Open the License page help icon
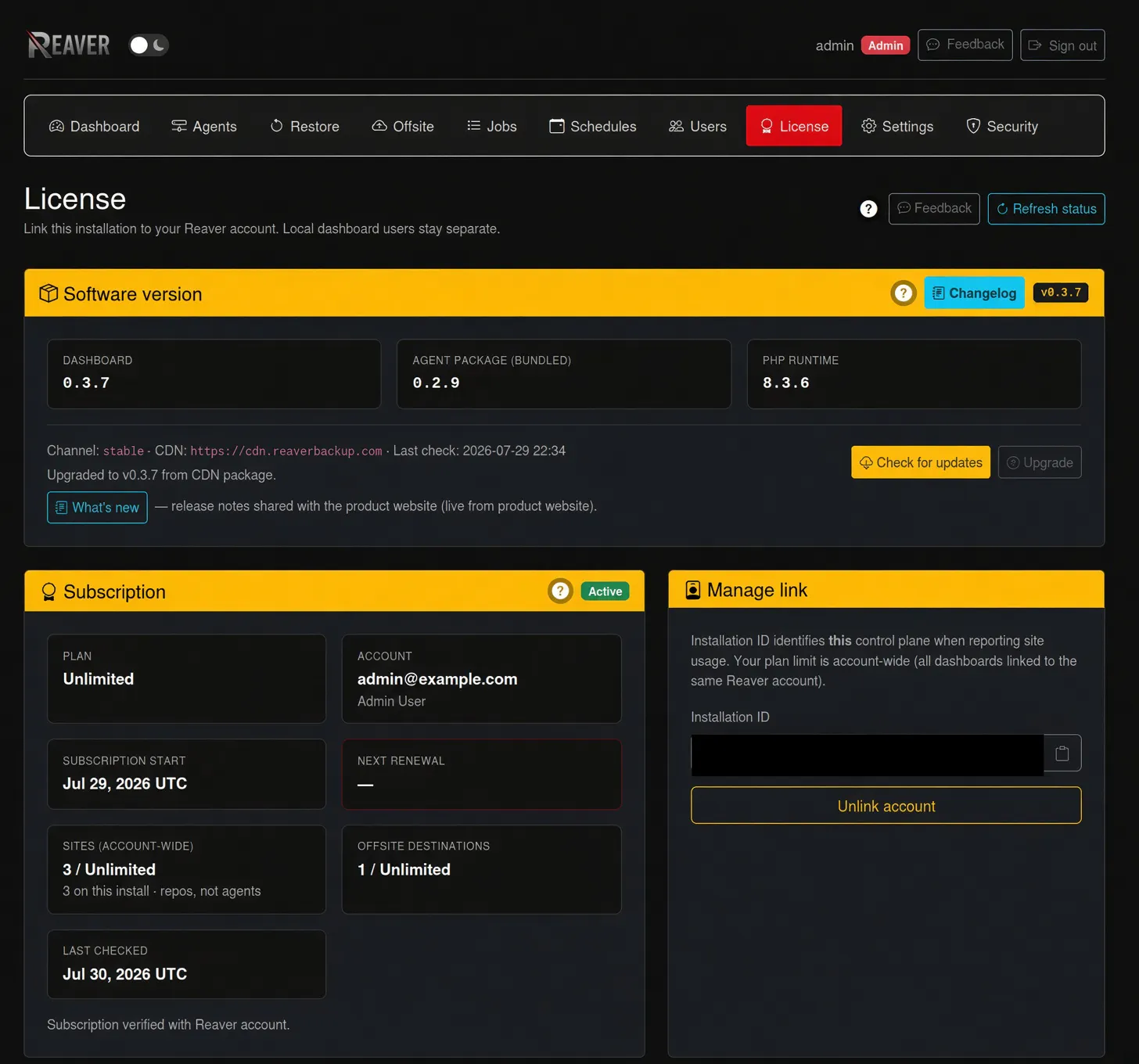Viewport: 1139px width, 1064px height. click(868, 209)
